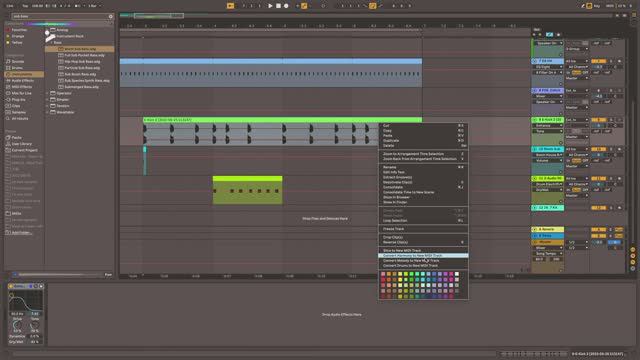The image size is (640, 360).
Task: Toggle the 10 Boom Sub track activator
Action: pos(598,149)
